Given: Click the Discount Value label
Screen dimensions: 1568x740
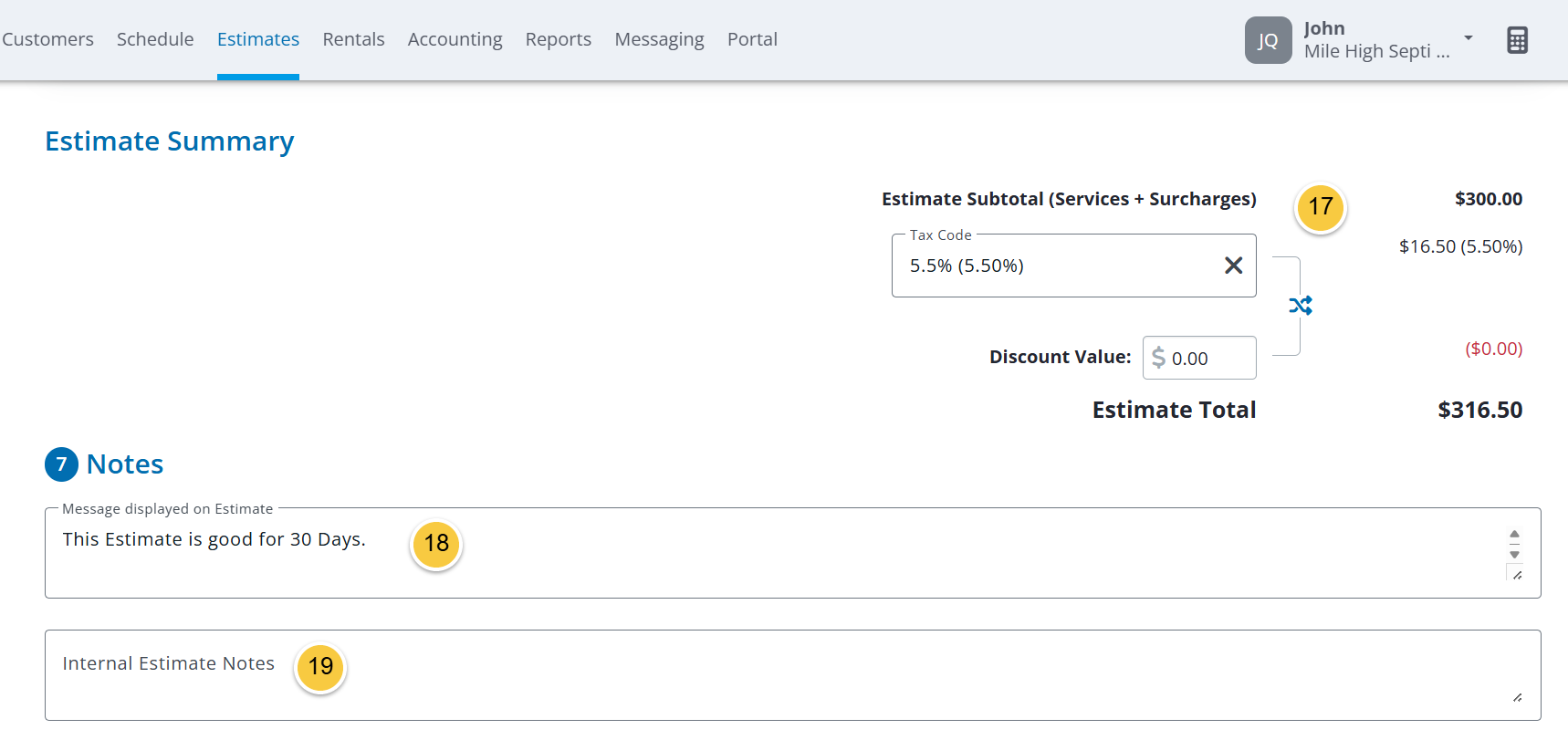Looking at the screenshot, I should click(1060, 357).
